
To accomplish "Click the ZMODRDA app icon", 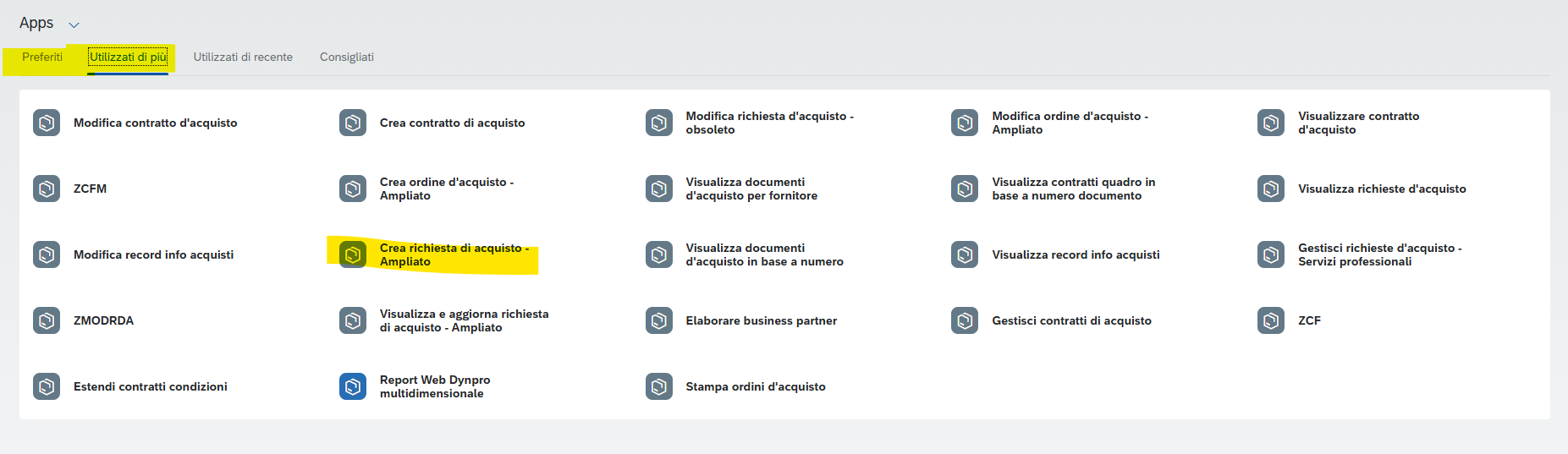I will [47, 320].
